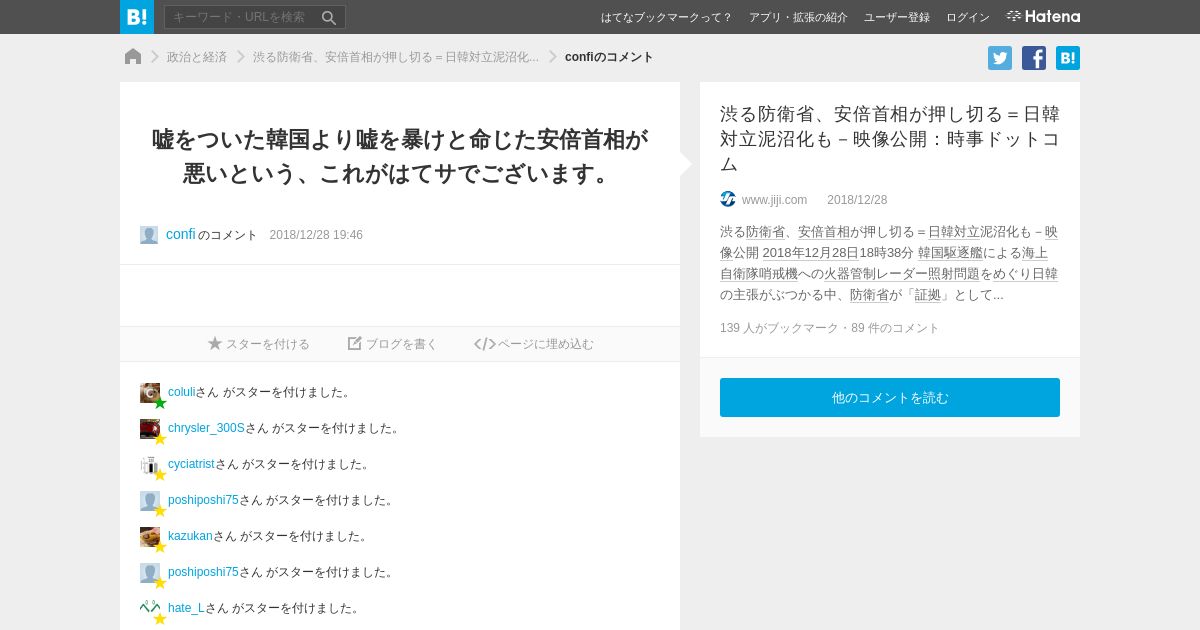Open 政治と経済 breadcrumb link
1200x630 pixels.
point(197,57)
